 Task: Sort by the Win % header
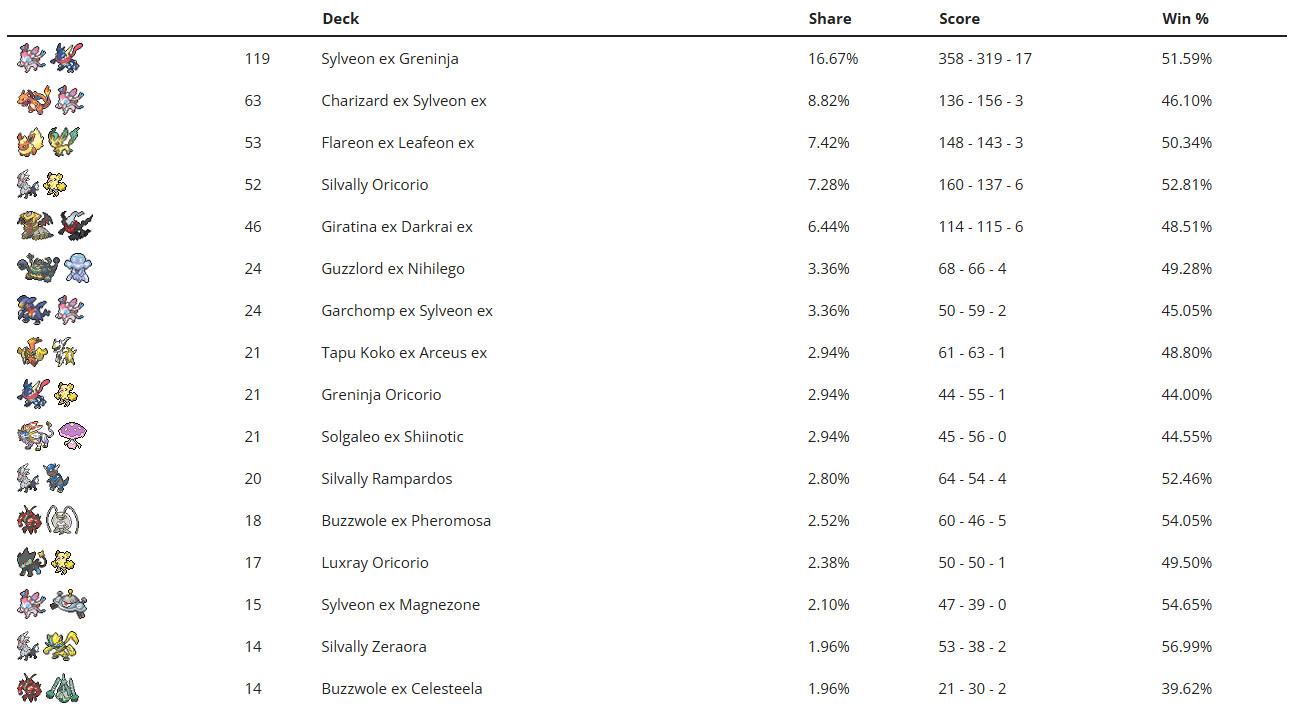pos(1185,18)
